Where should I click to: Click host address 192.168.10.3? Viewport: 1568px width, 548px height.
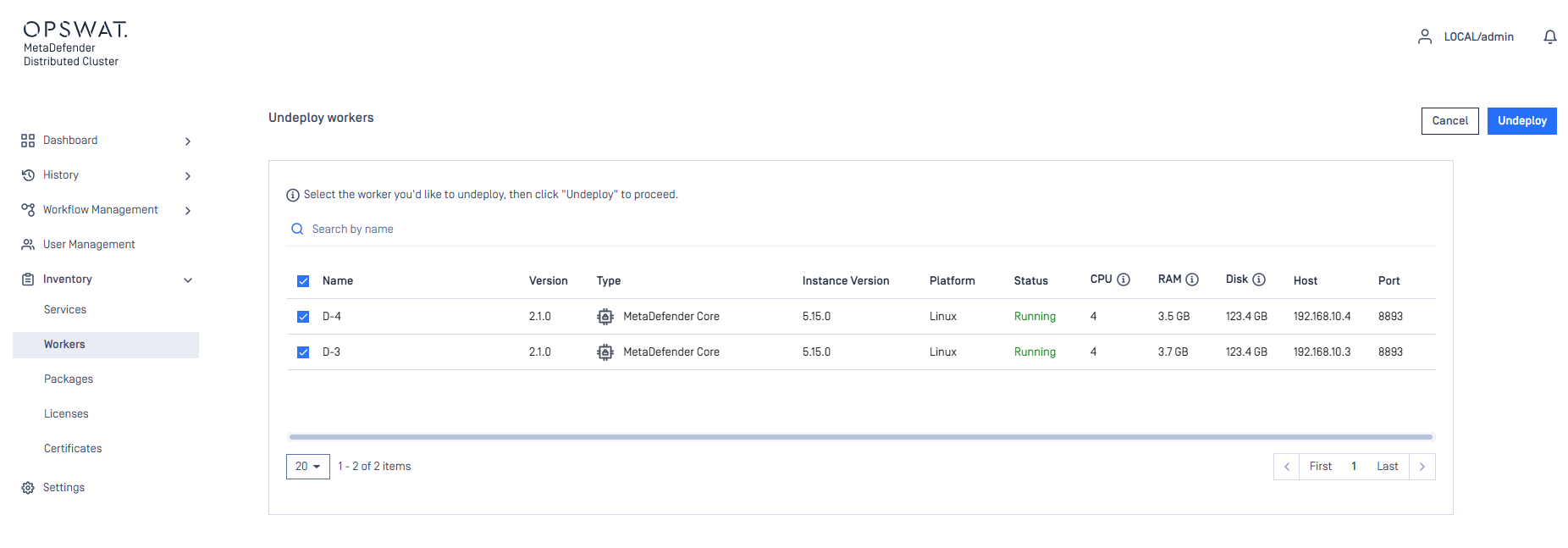(1322, 352)
